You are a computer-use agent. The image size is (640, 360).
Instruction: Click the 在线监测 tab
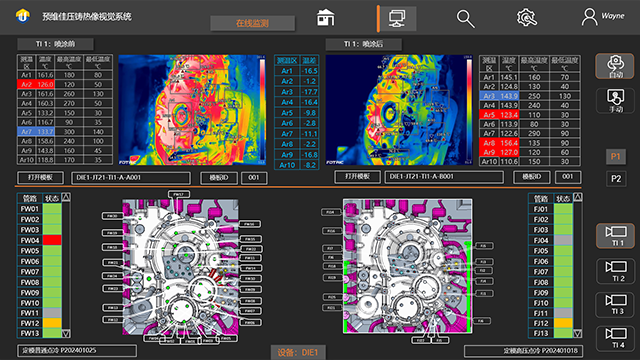click(252, 23)
